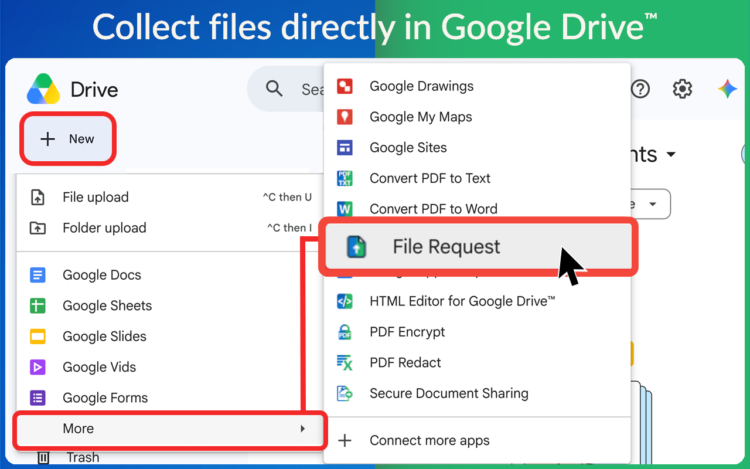The image size is (750, 469).
Task: Click the PDF Redact icon
Action: point(345,362)
